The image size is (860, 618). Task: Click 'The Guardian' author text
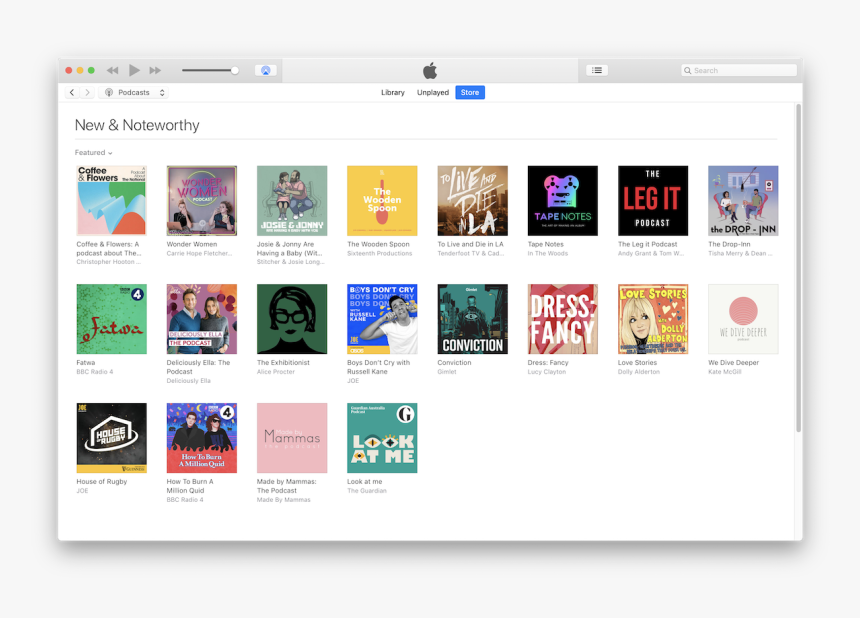click(367, 491)
